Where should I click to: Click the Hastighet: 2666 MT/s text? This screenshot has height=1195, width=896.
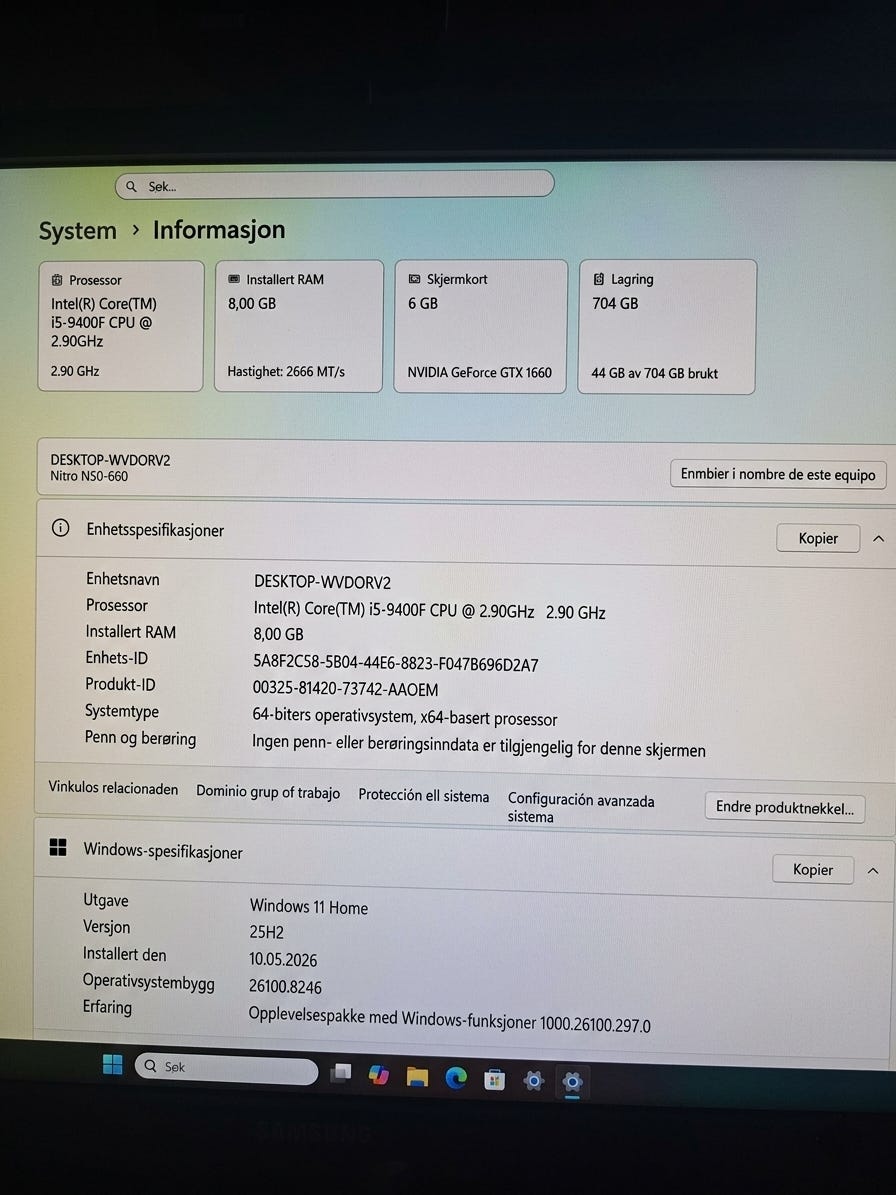tap(286, 372)
